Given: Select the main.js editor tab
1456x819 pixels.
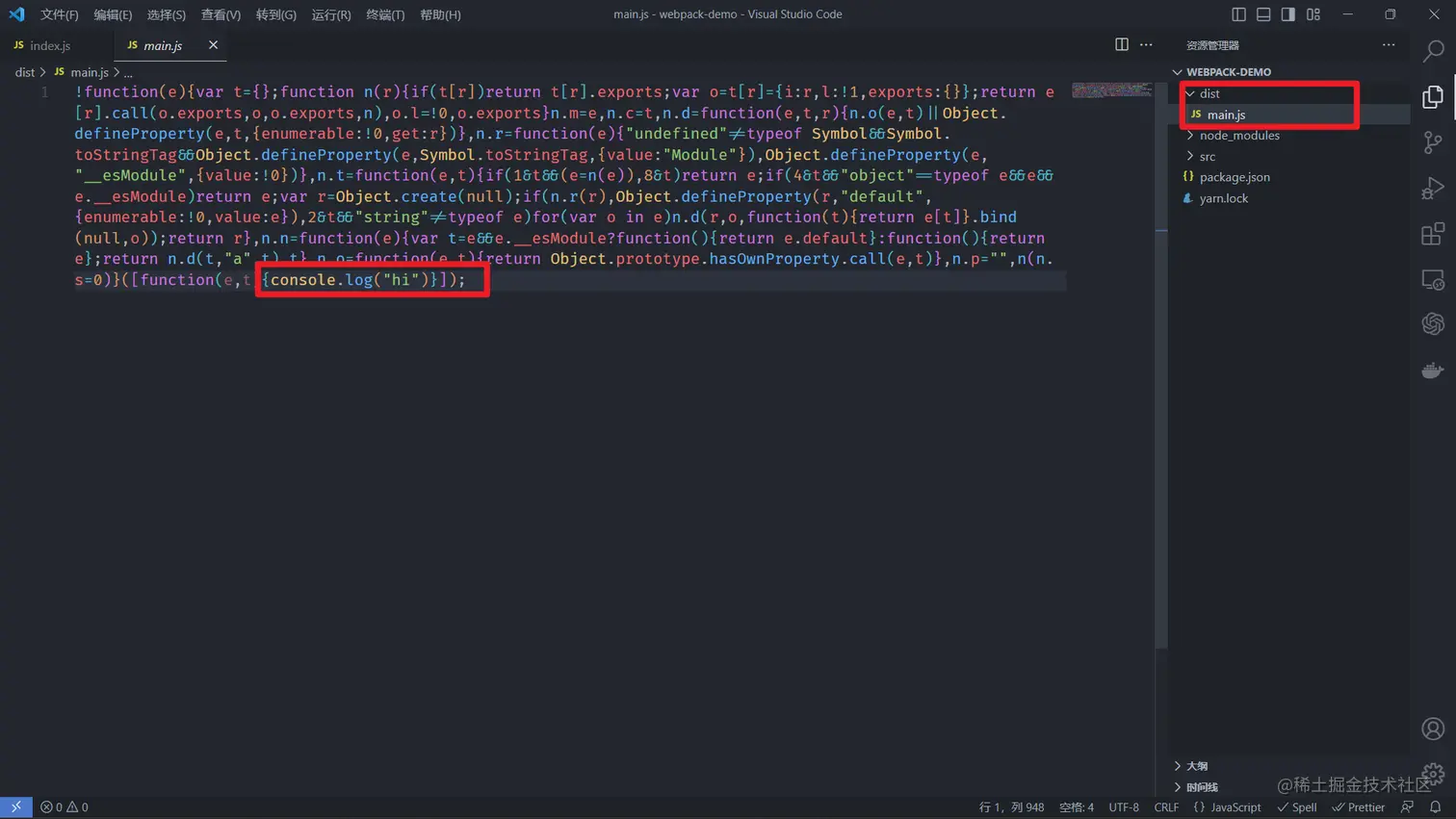Looking at the screenshot, I should (163, 45).
